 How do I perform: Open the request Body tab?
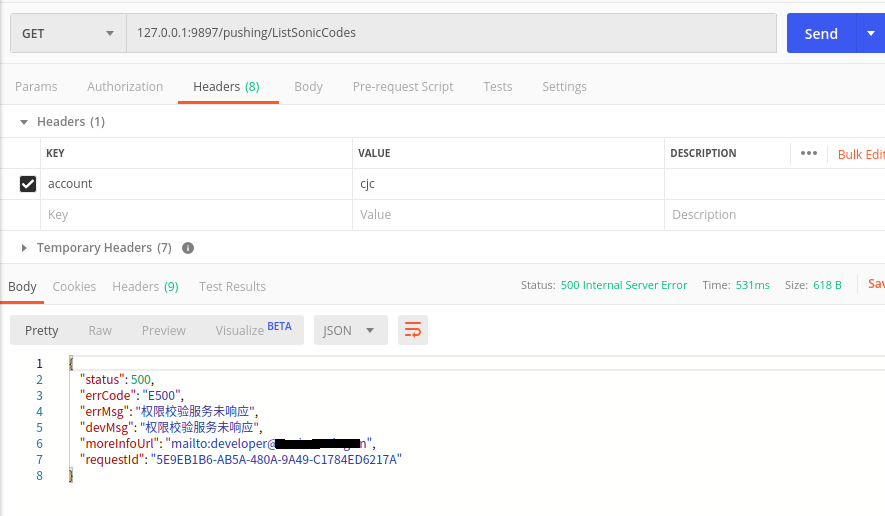tap(308, 86)
